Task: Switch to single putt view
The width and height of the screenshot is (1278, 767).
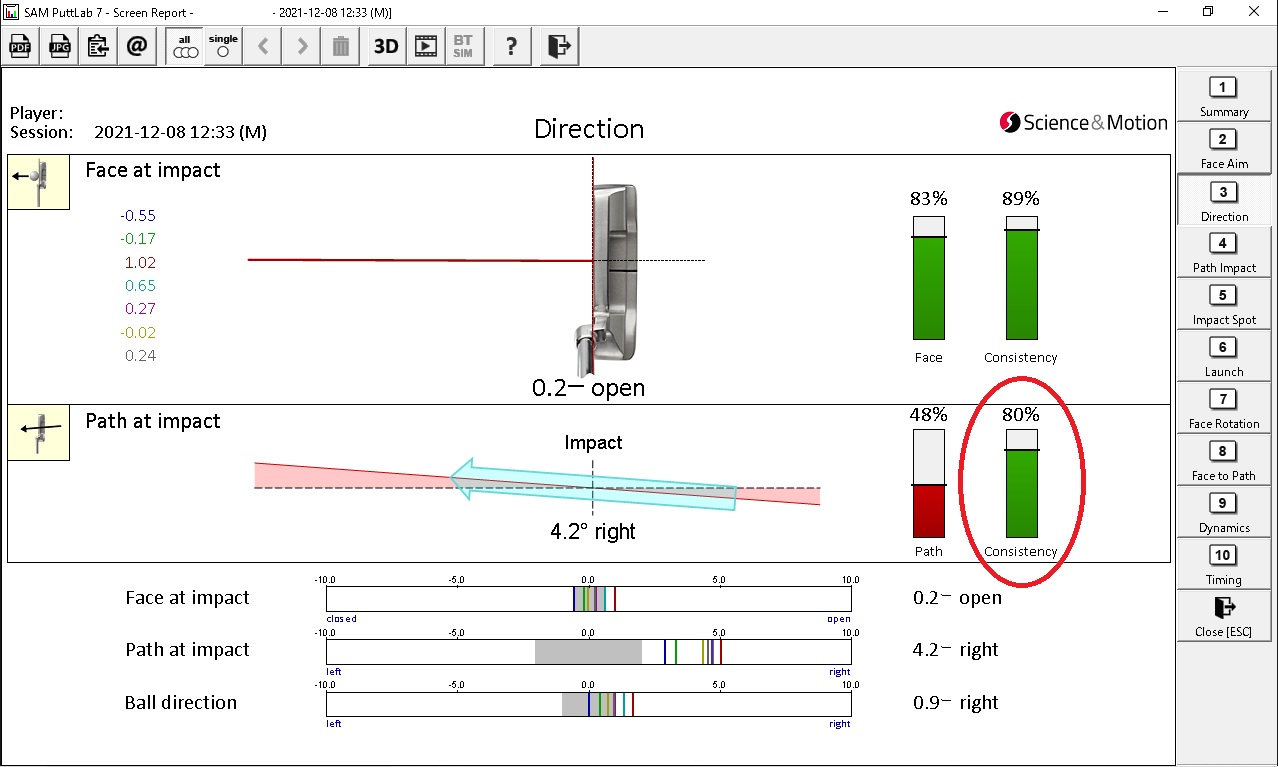Action: pyautogui.click(x=223, y=46)
